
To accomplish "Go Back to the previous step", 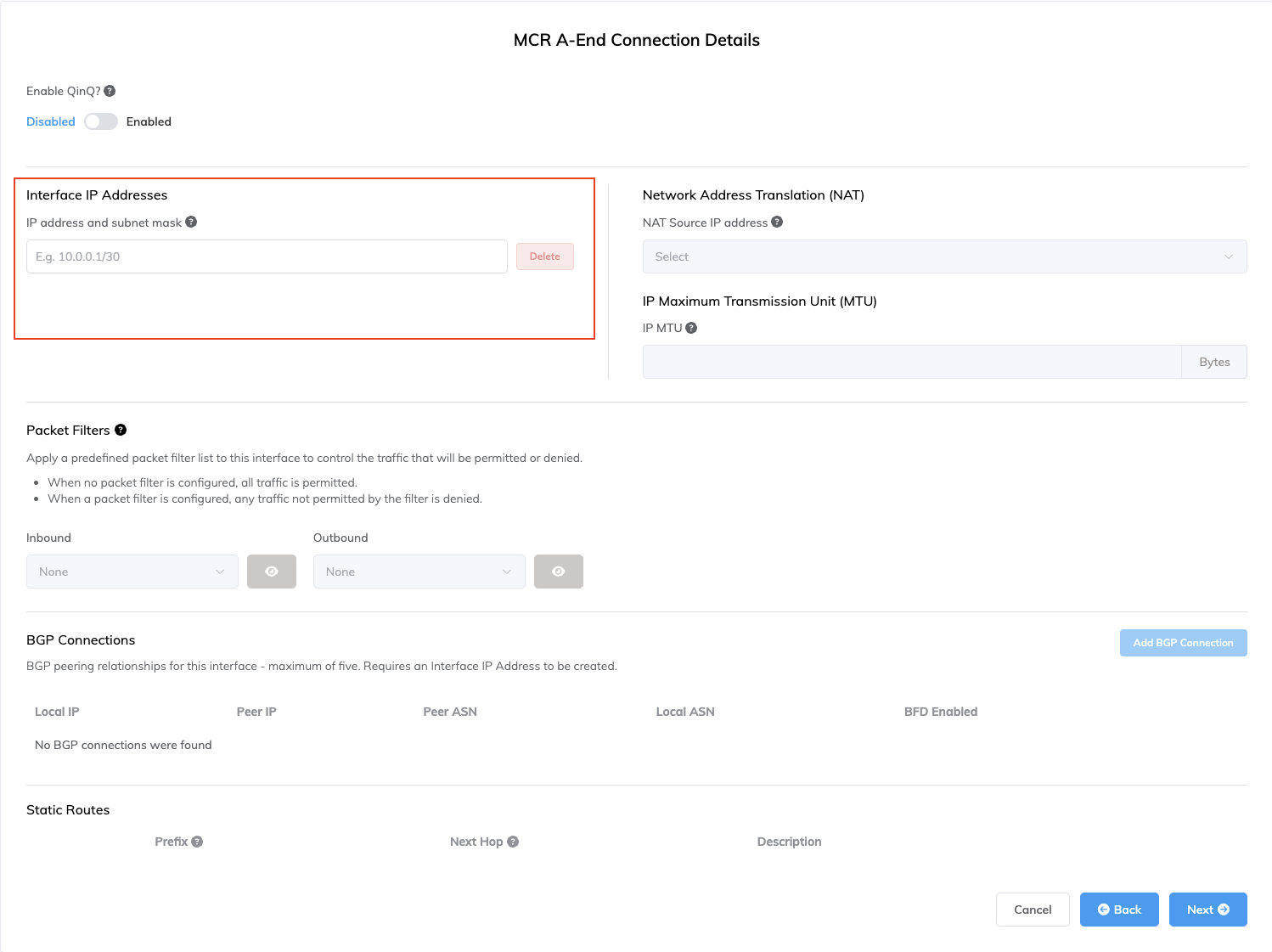I will coord(1119,910).
